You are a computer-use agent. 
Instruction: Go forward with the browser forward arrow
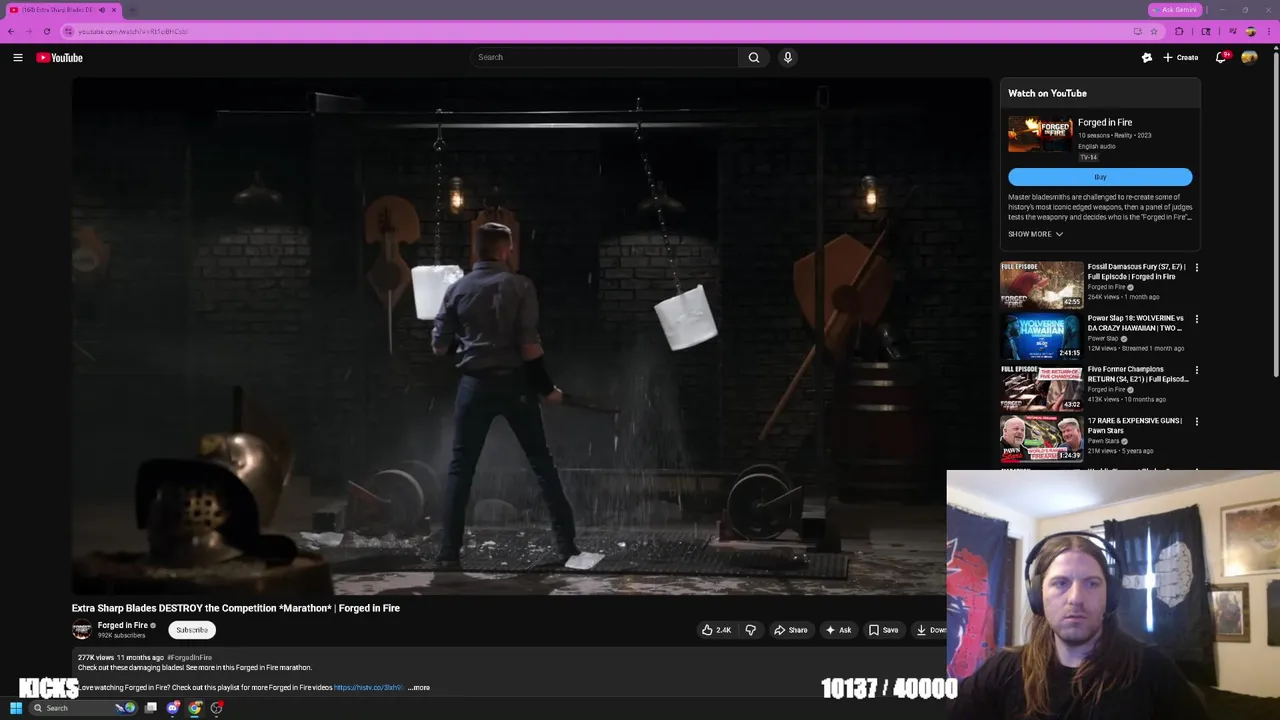coord(29,31)
